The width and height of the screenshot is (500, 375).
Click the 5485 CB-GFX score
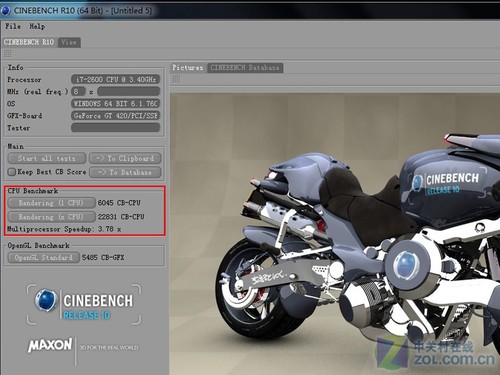(103, 257)
